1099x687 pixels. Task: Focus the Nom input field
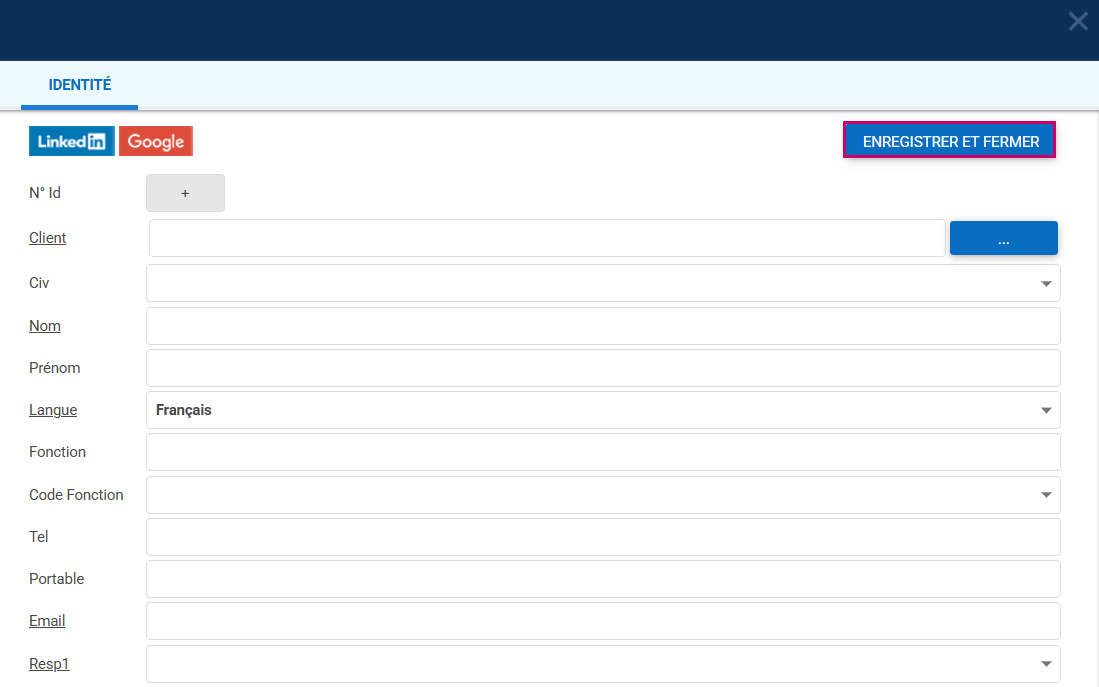pos(602,326)
